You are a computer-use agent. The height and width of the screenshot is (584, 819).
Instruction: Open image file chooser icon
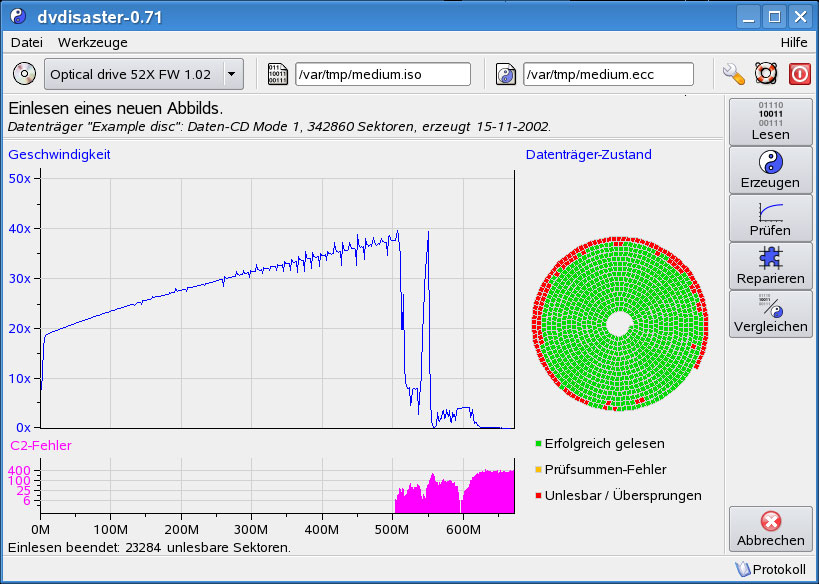(277, 74)
